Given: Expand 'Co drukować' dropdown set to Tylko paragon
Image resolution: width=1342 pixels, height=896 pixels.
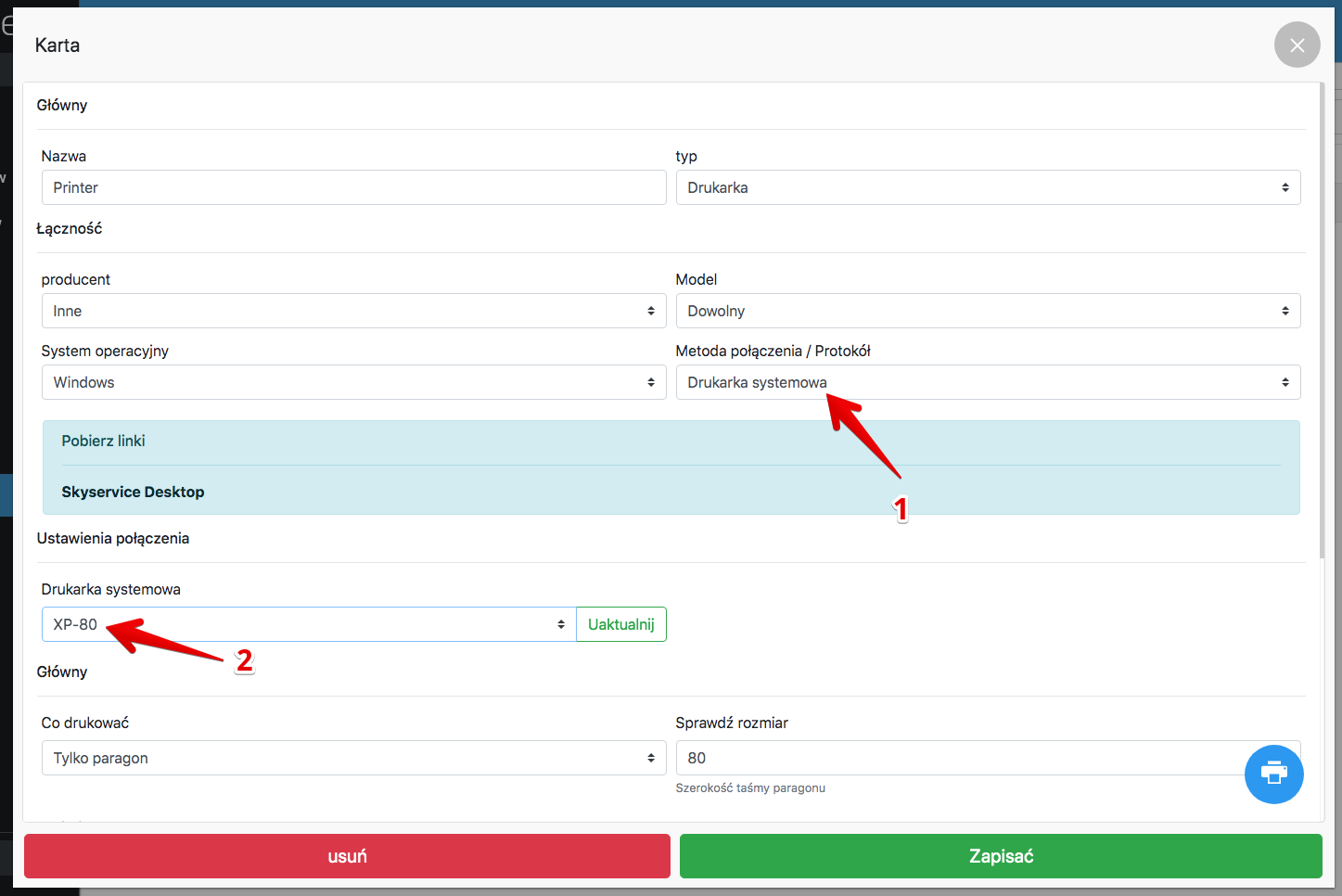Looking at the screenshot, I should 353,758.
